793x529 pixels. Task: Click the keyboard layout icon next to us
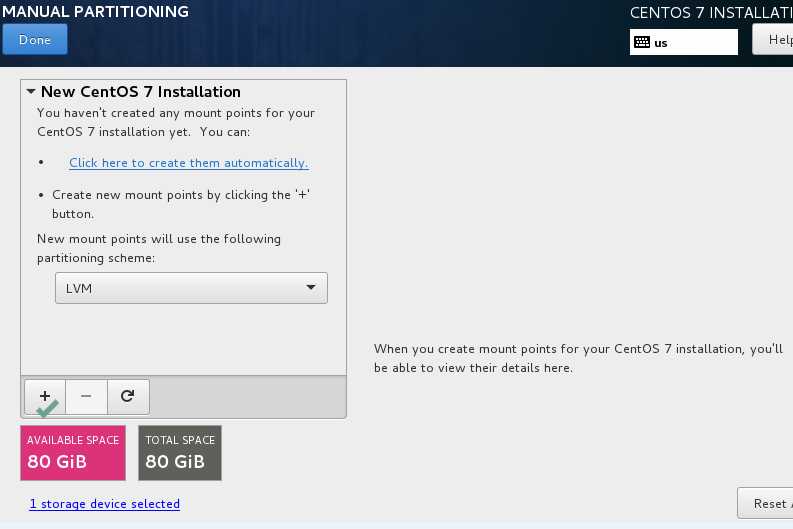[642, 42]
